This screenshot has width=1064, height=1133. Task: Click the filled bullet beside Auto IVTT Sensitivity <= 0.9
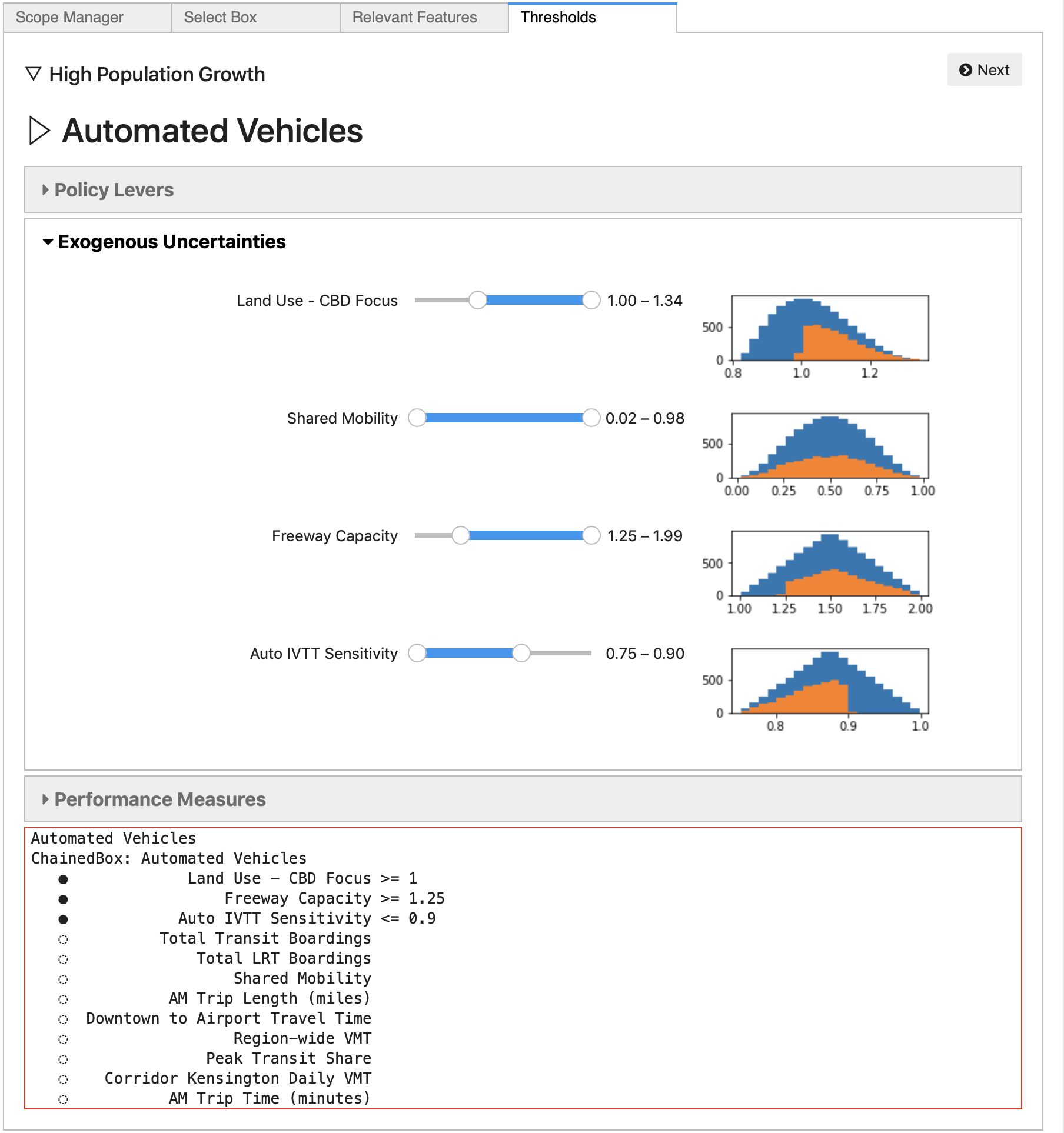point(64,919)
